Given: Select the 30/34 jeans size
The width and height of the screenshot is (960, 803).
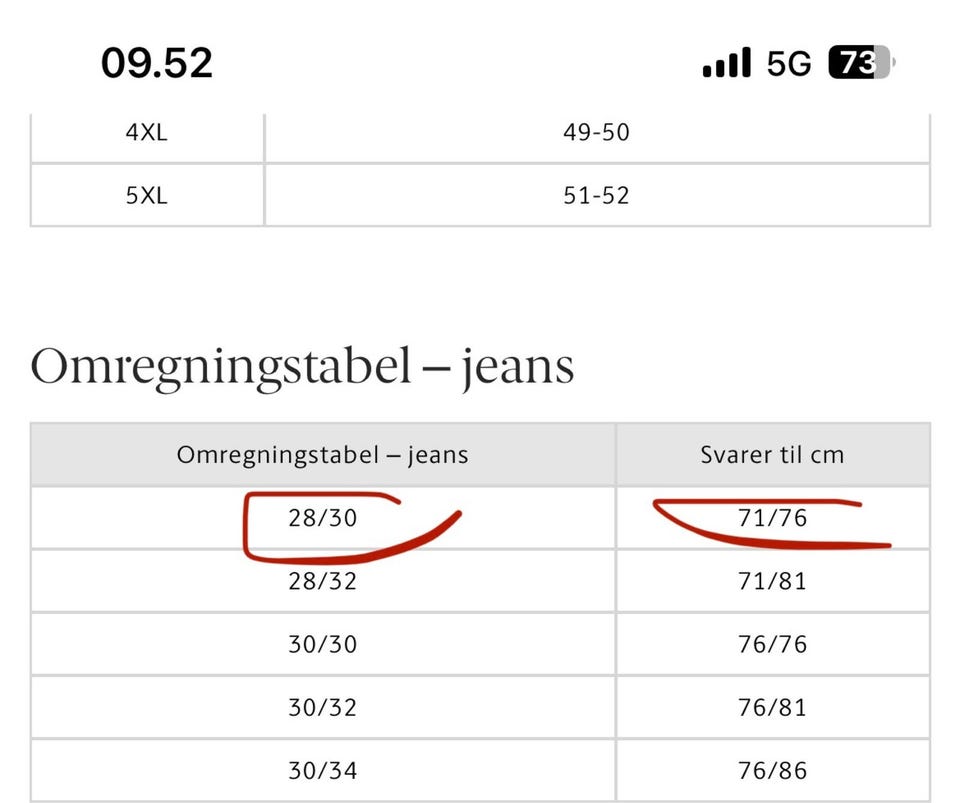Looking at the screenshot, I should pyautogui.click(x=323, y=771).
